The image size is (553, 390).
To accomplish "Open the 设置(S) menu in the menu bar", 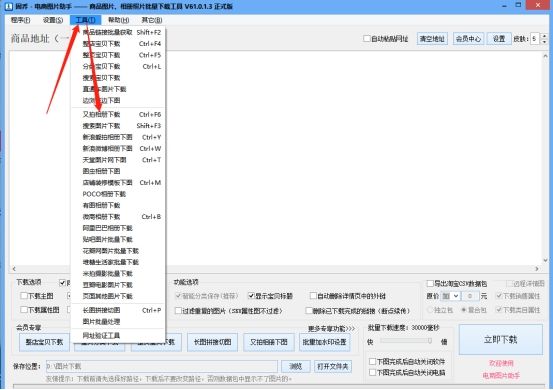I will pos(53,20).
